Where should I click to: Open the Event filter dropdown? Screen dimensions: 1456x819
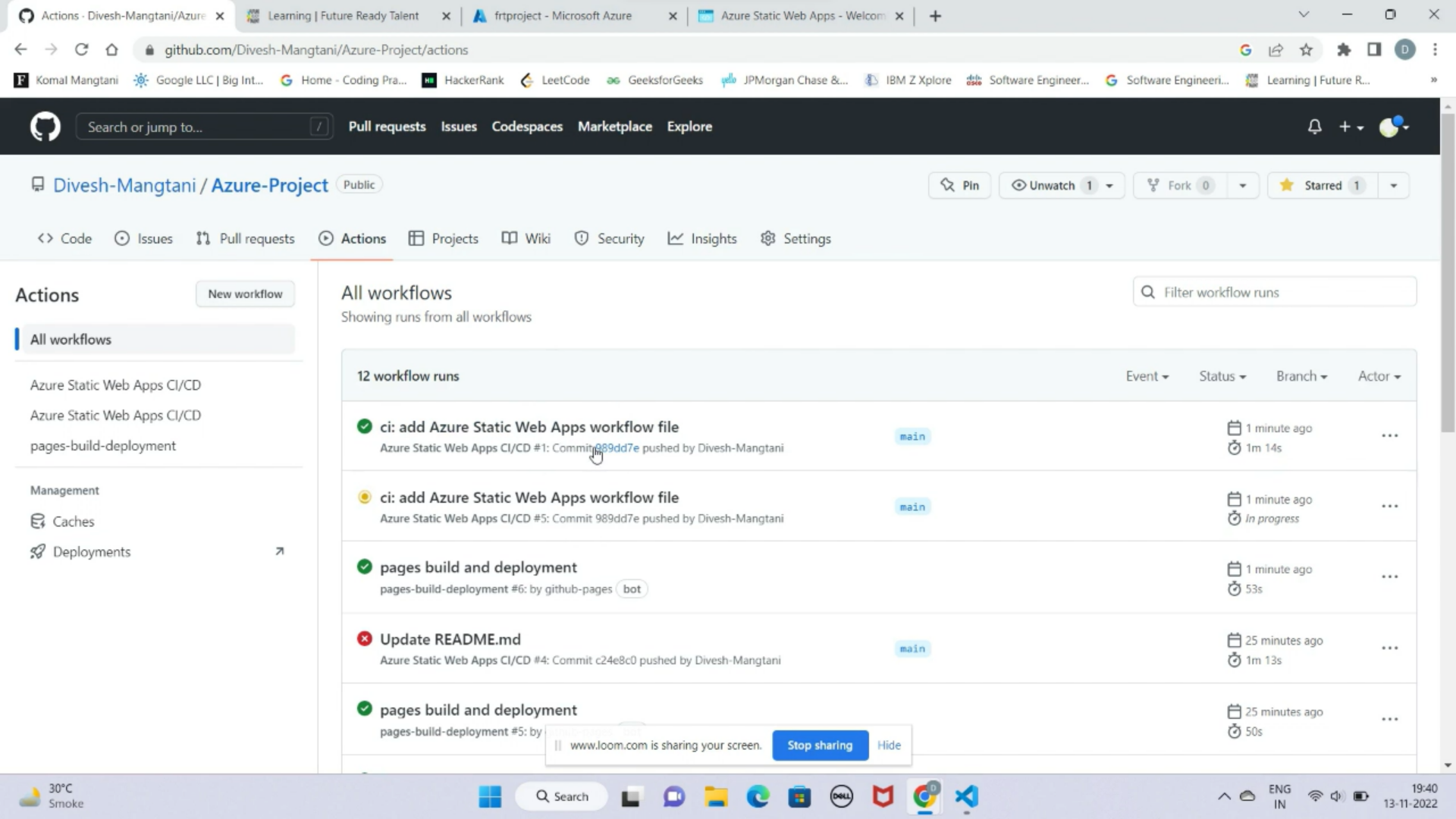(x=1147, y=375)
